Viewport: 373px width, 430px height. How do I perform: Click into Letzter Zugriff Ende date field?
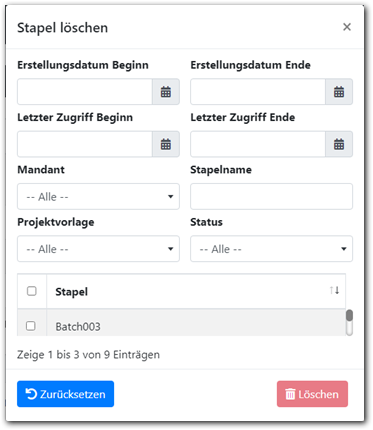click(258, 144)
